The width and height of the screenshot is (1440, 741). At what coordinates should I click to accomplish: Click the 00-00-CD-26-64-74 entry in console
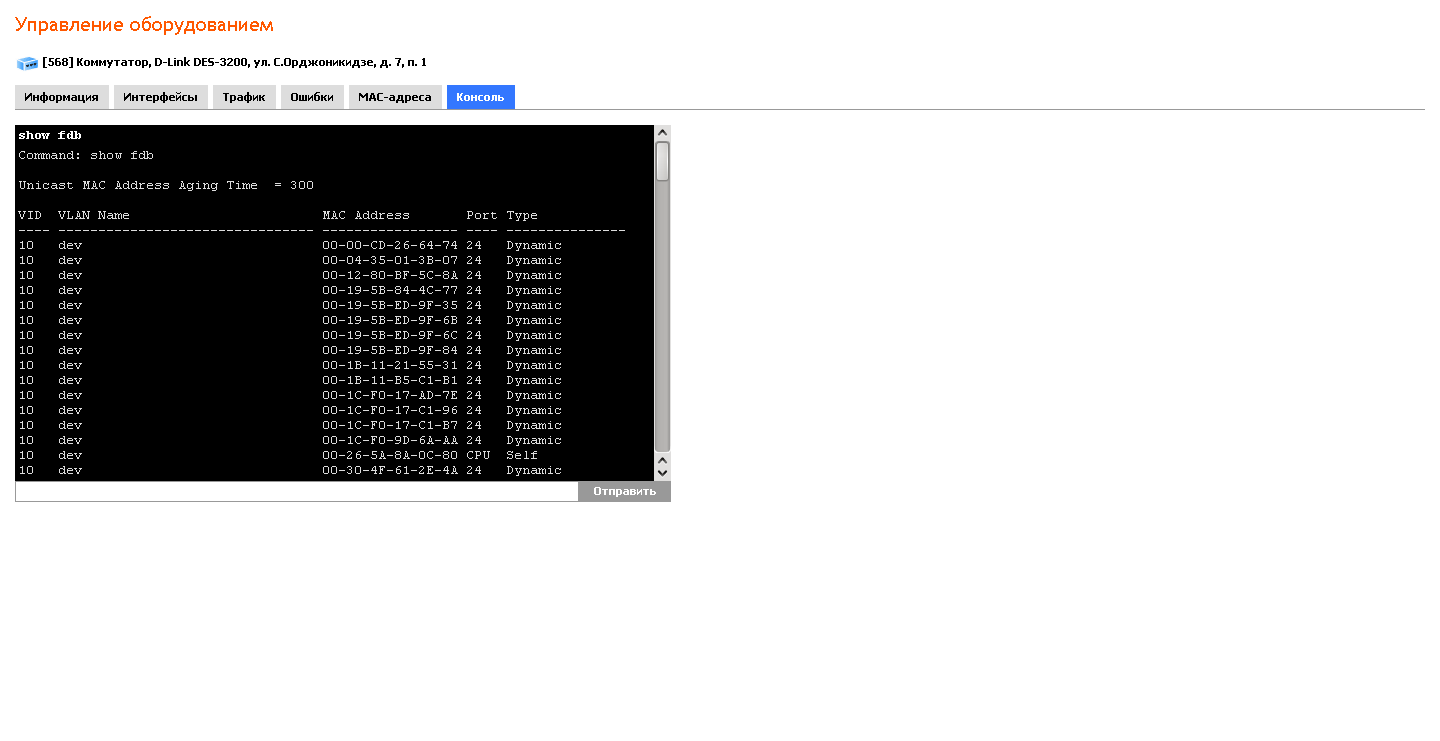[x=390, y=245]
